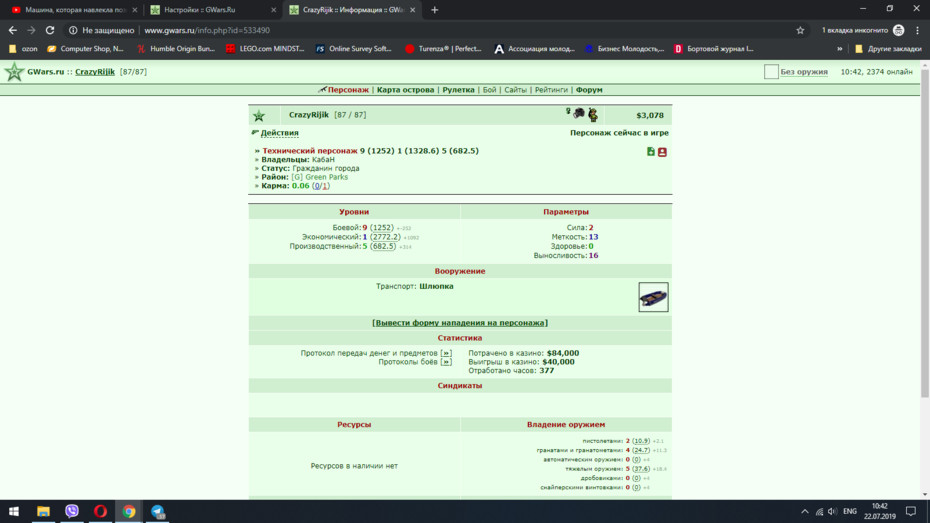
Task: Open the Humble Origin Bundle bookmark
Action: tap(176, 49)
